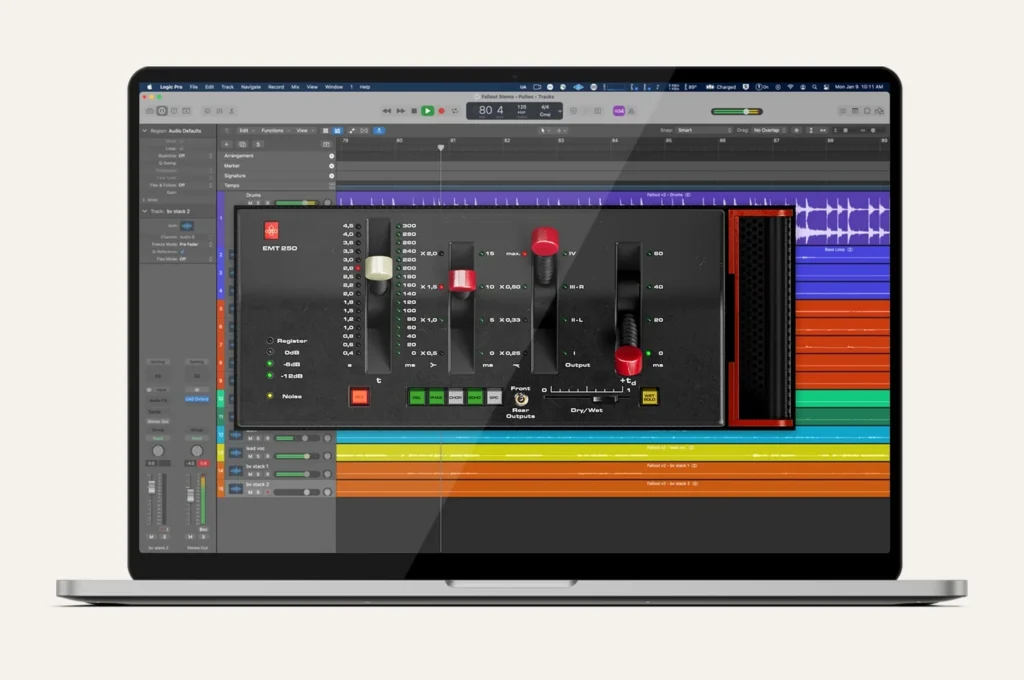This screenshot has height=680, width=1024.
Task: Click the Toolbar button in control bar
Action: pos(187,111)
